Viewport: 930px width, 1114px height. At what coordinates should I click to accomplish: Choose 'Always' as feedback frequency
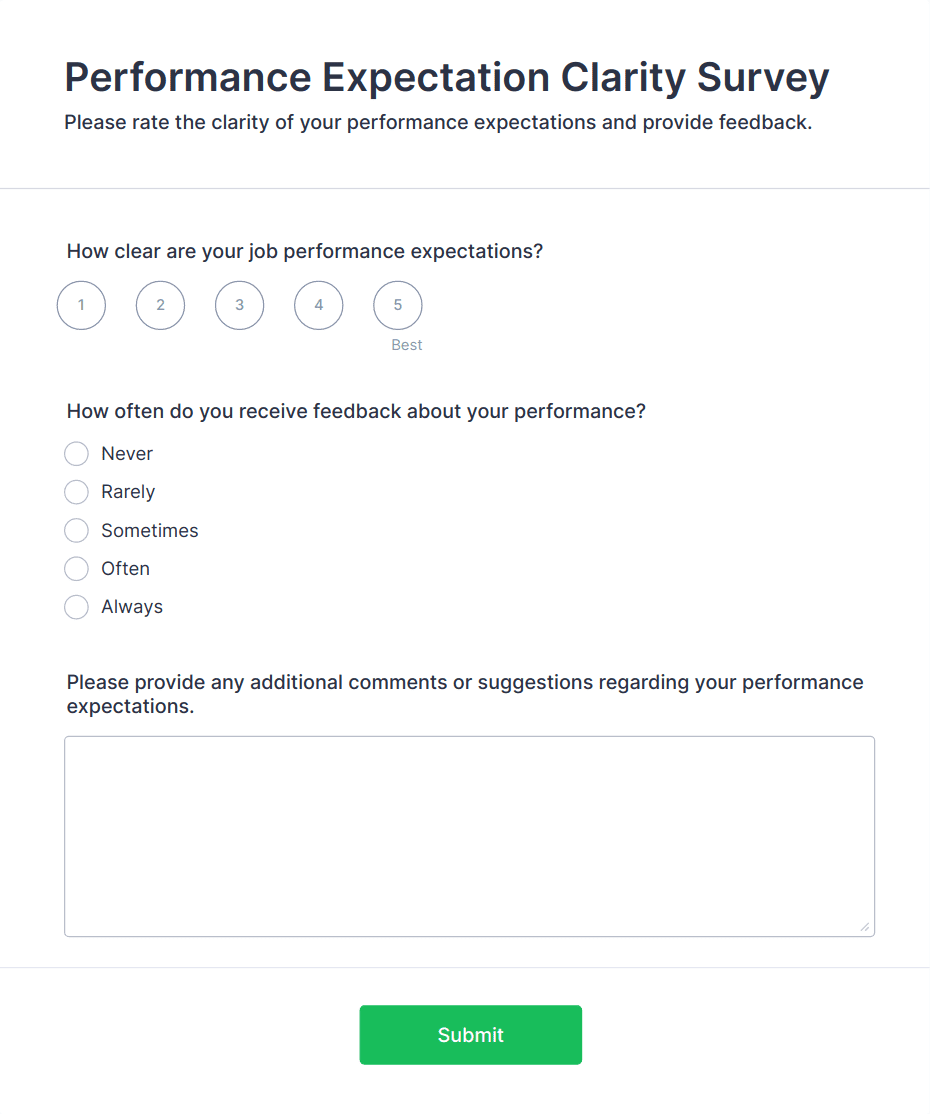76,607
